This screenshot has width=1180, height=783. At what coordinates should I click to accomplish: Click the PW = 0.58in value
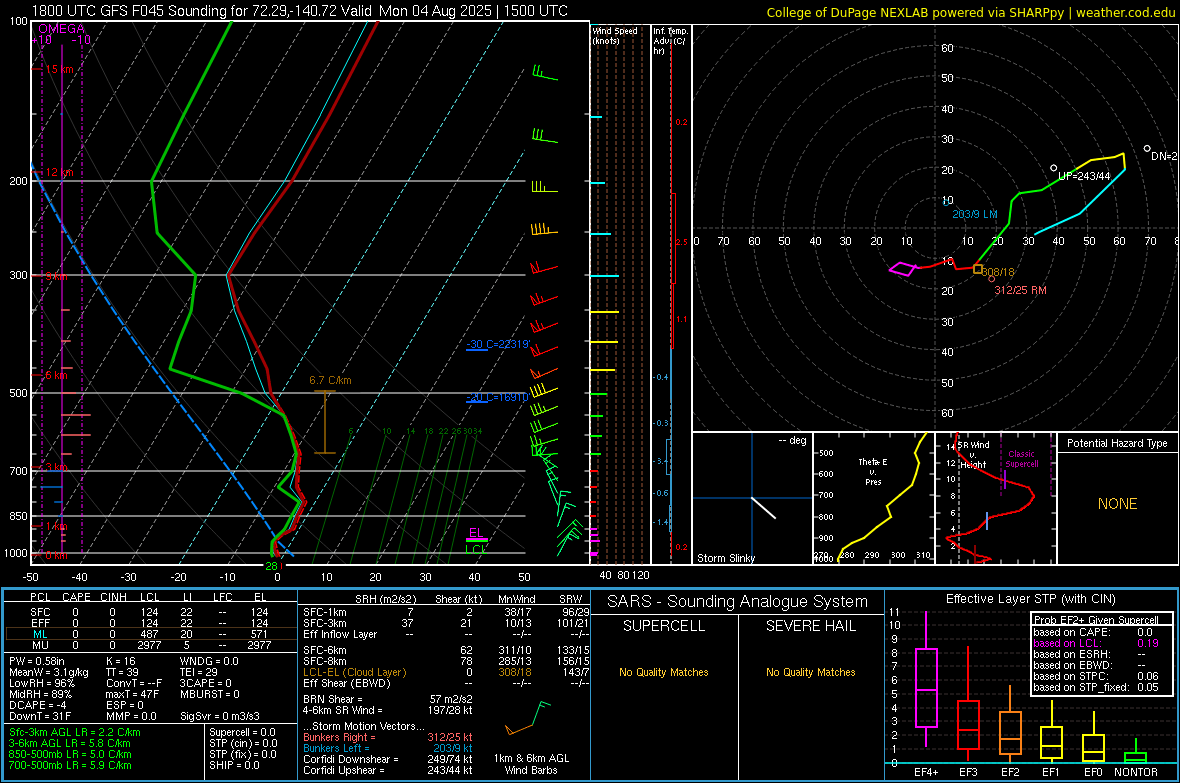click(37, 661)
